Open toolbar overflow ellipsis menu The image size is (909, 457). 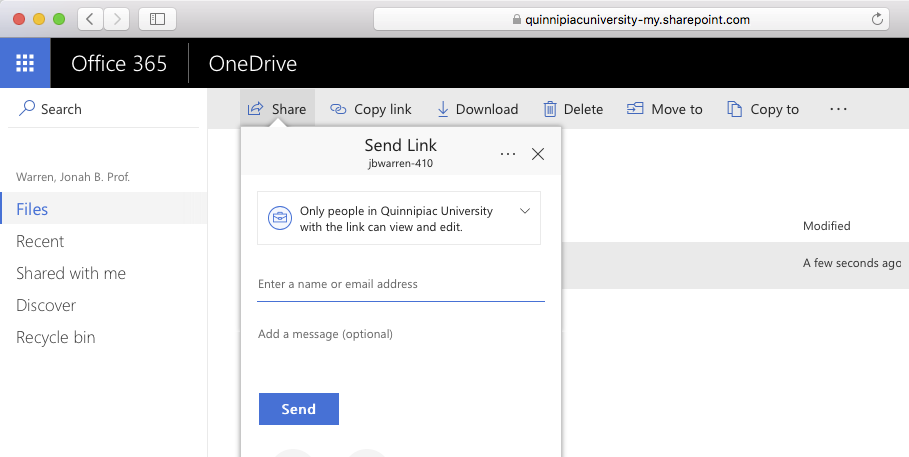(838, 109)
